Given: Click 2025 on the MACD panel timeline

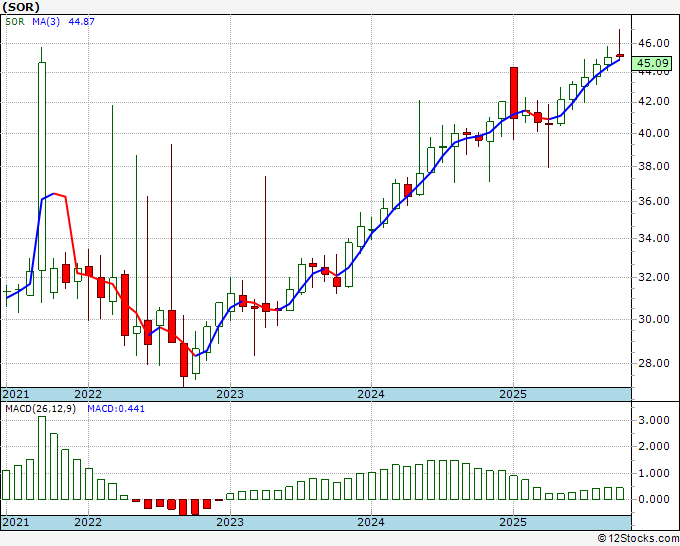Looking at the screenshot, I should tap(513, 522).
